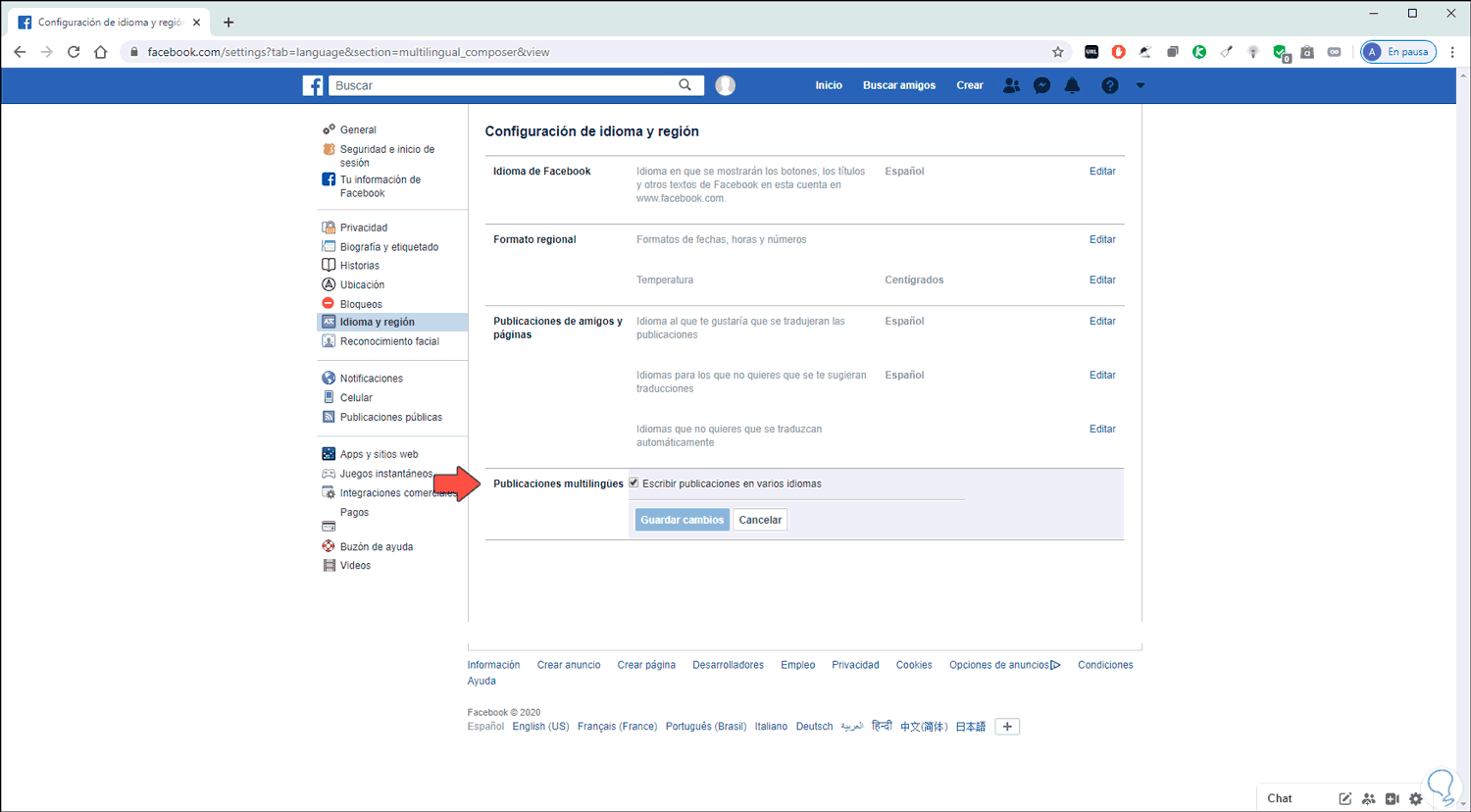
Task: Click the browser home icon
Action: [100, 52]
